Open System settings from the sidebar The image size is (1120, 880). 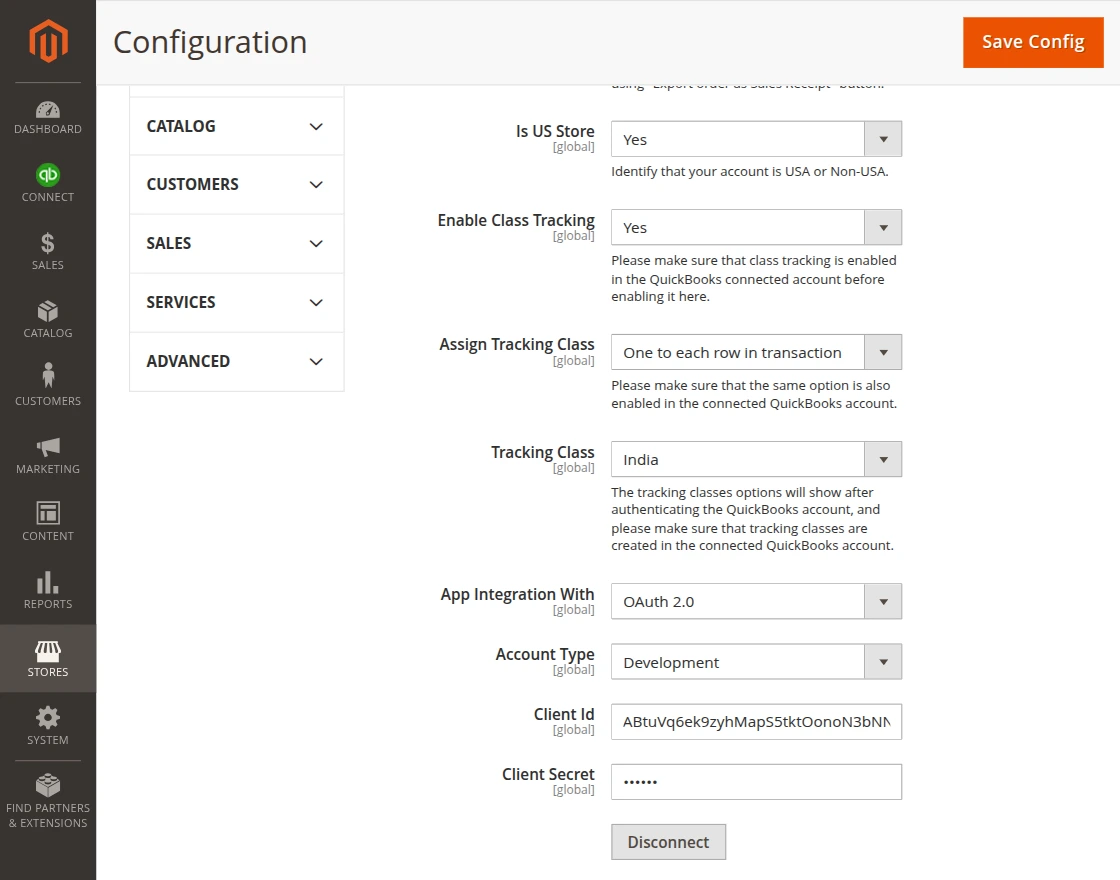tap(47, 725)
